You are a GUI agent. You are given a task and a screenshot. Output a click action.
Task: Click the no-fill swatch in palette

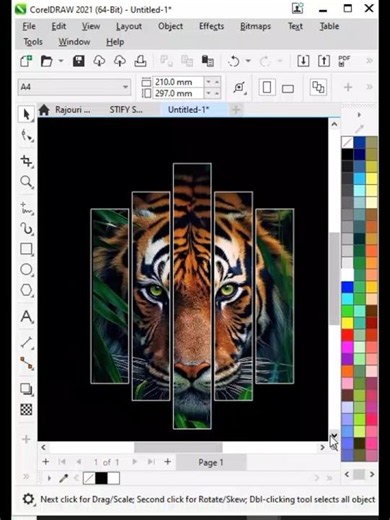point(347,143)
